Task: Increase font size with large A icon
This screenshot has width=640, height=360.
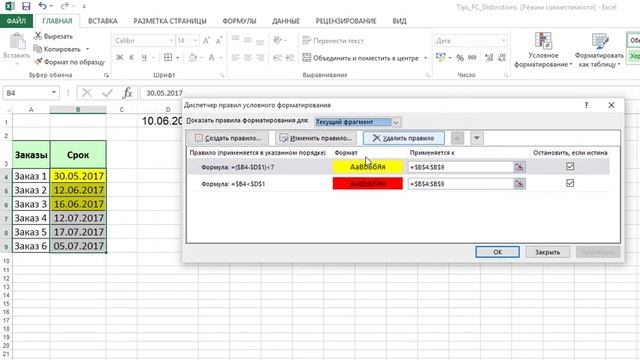Action: tap(206, 40)
